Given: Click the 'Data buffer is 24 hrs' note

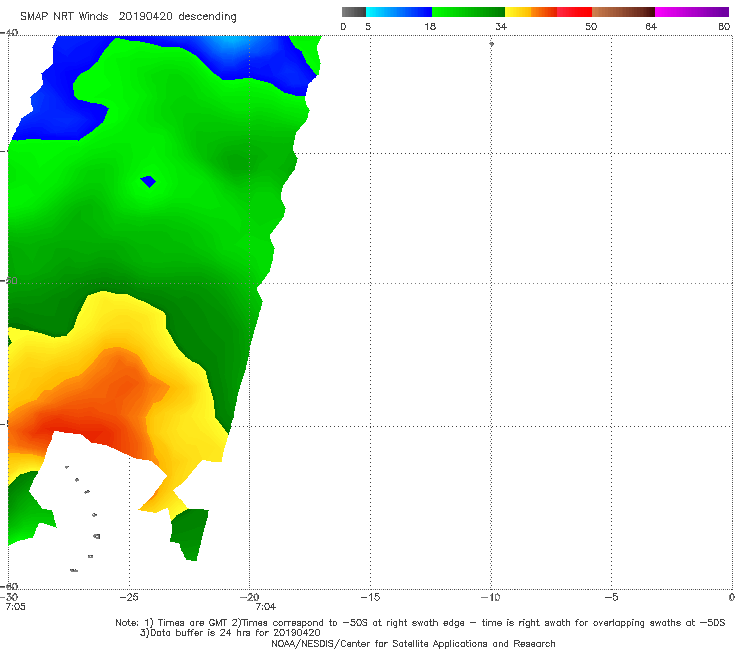Looking at the screenshot, I should tap(230, 633).
